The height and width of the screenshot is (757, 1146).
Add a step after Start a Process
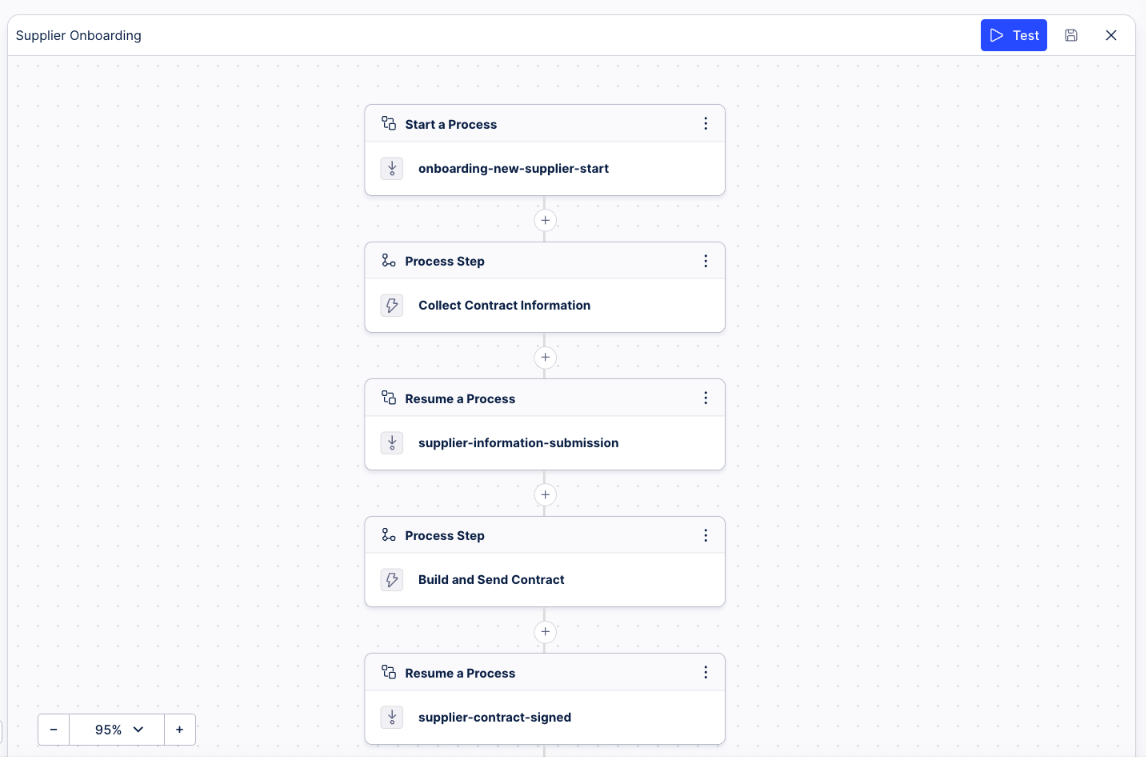click(545, 220)
